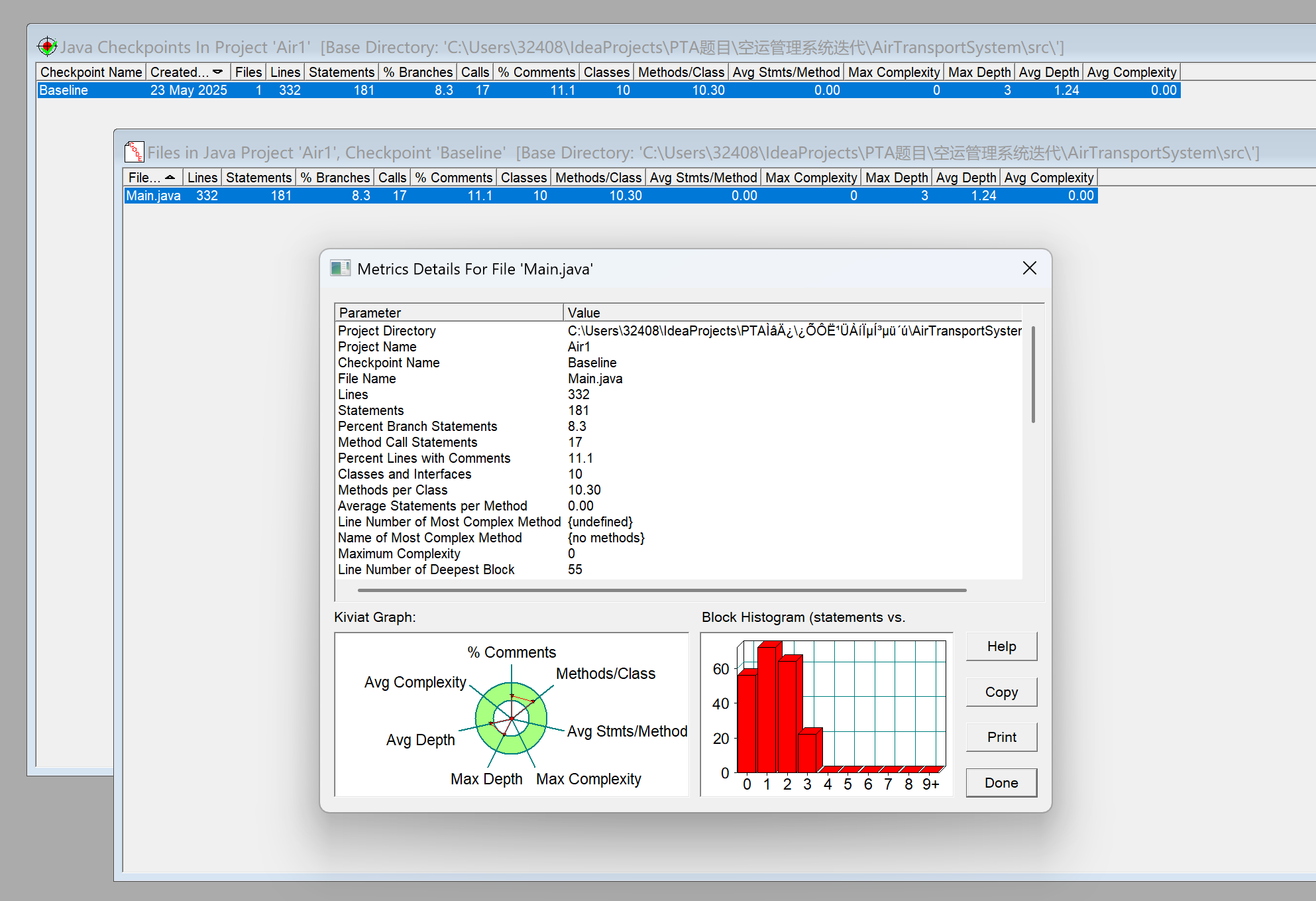1316x901 pixels.
Task: Click the Kiviat graph chart
Action: point(511,715)
